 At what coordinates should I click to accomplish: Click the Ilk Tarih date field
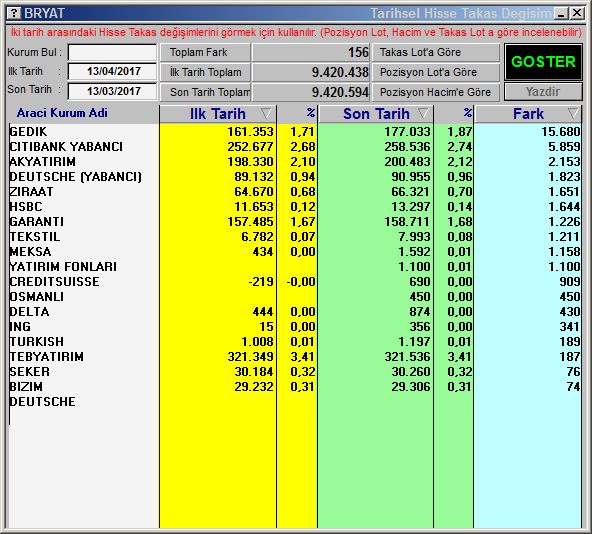coord(112,71)
